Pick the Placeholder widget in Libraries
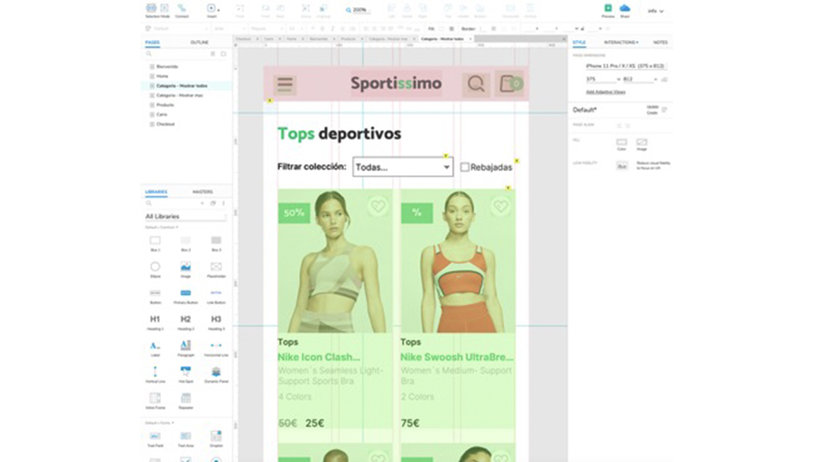The image size is (820, 462). (x=216, y=266)
